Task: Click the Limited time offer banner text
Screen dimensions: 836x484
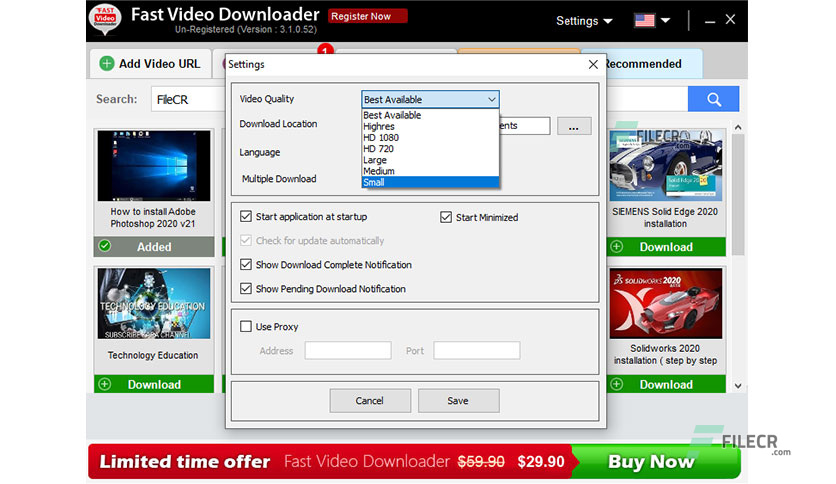Action: click(184, 461)
